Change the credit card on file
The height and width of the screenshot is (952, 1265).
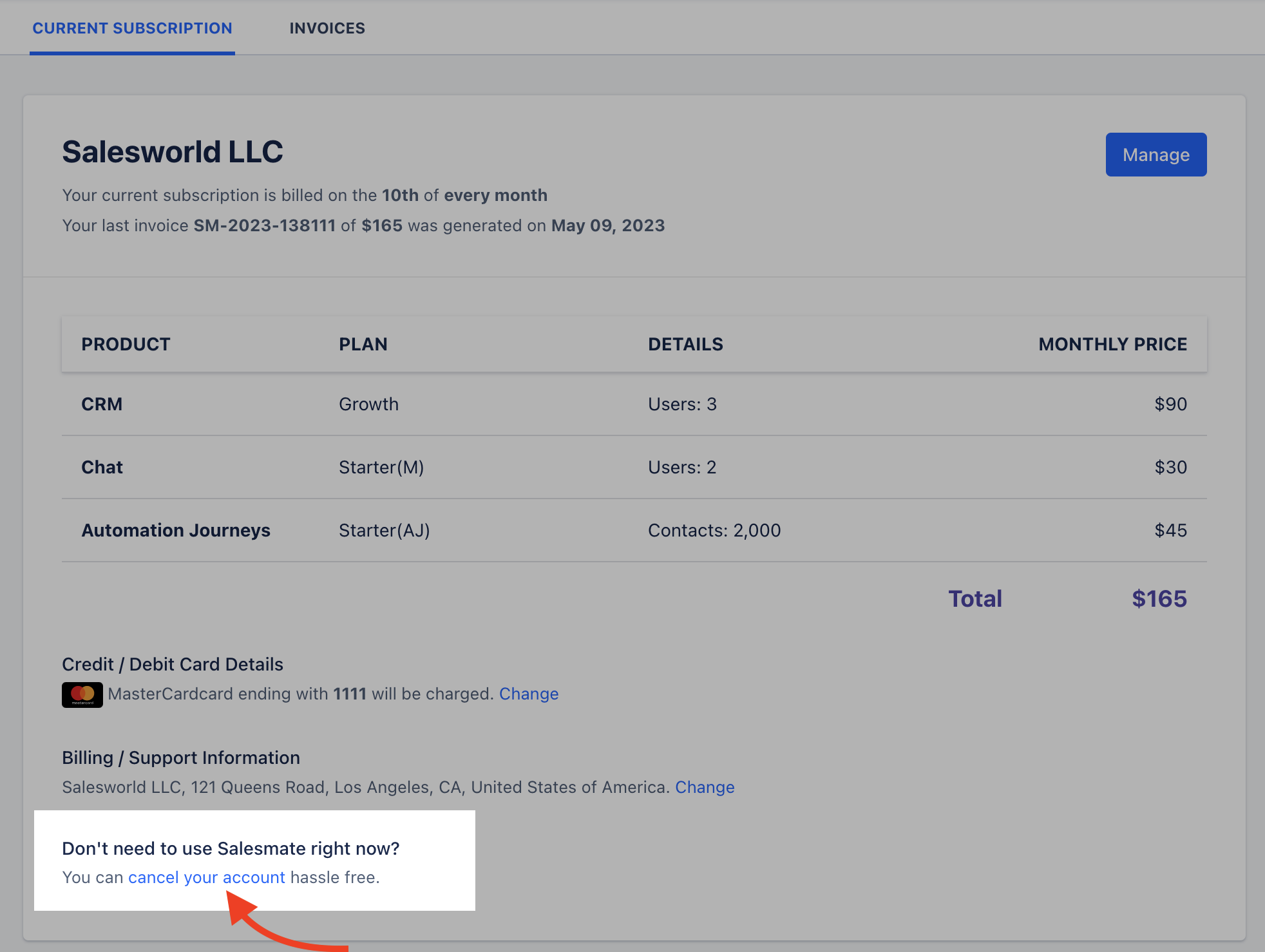(529, 694)
